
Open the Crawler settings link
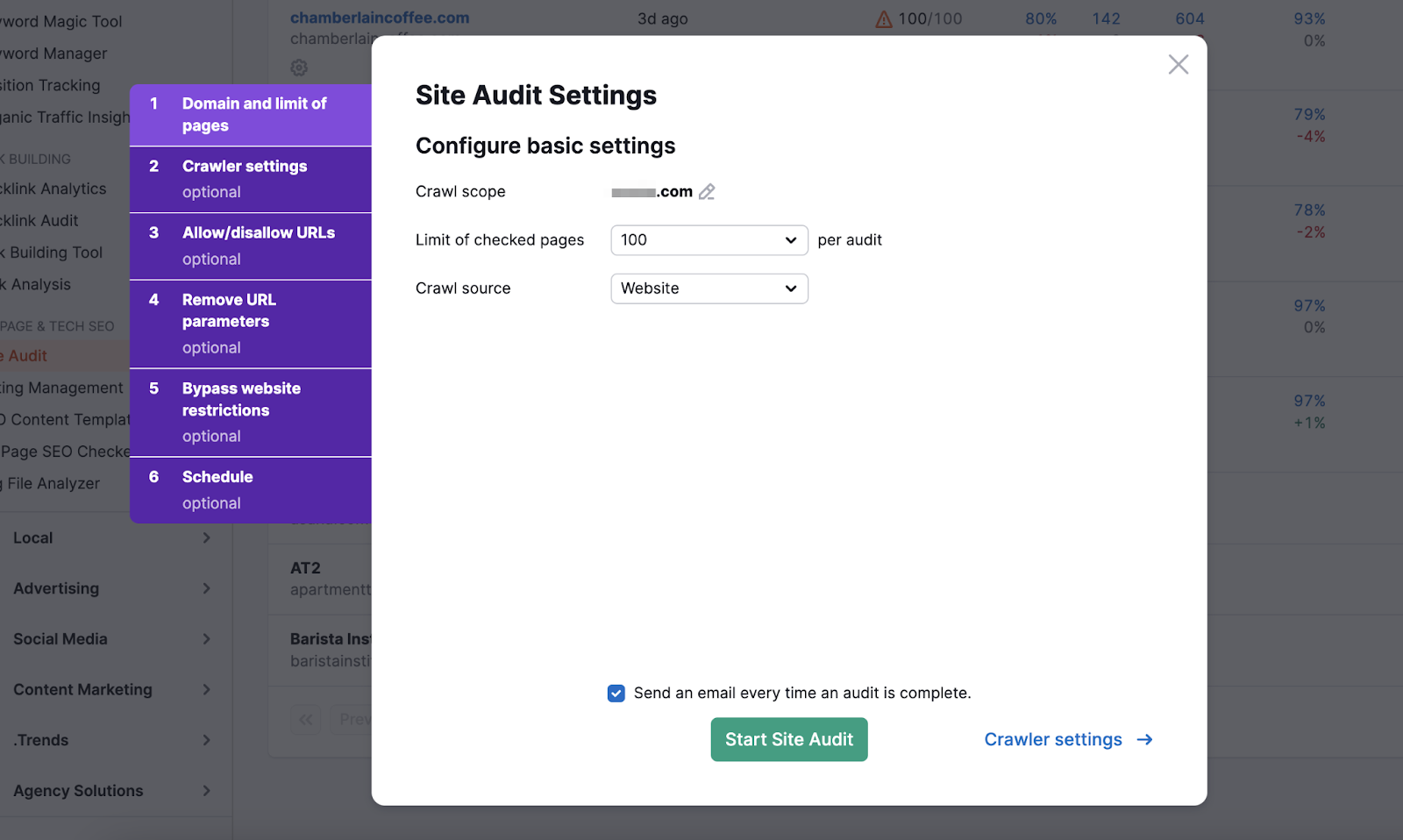point(1051,739)
